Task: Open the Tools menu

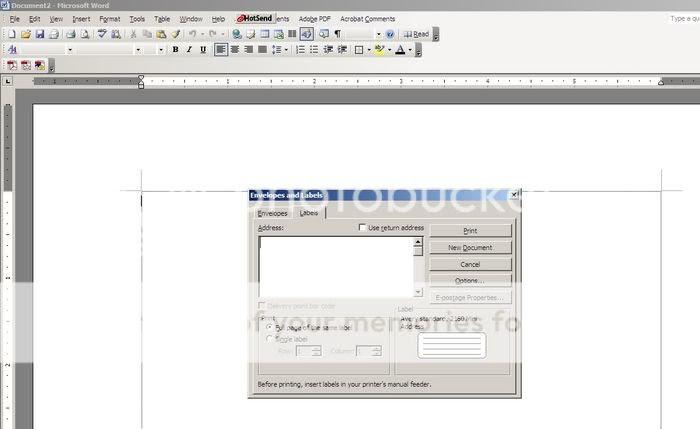Action: pos(137,19)
